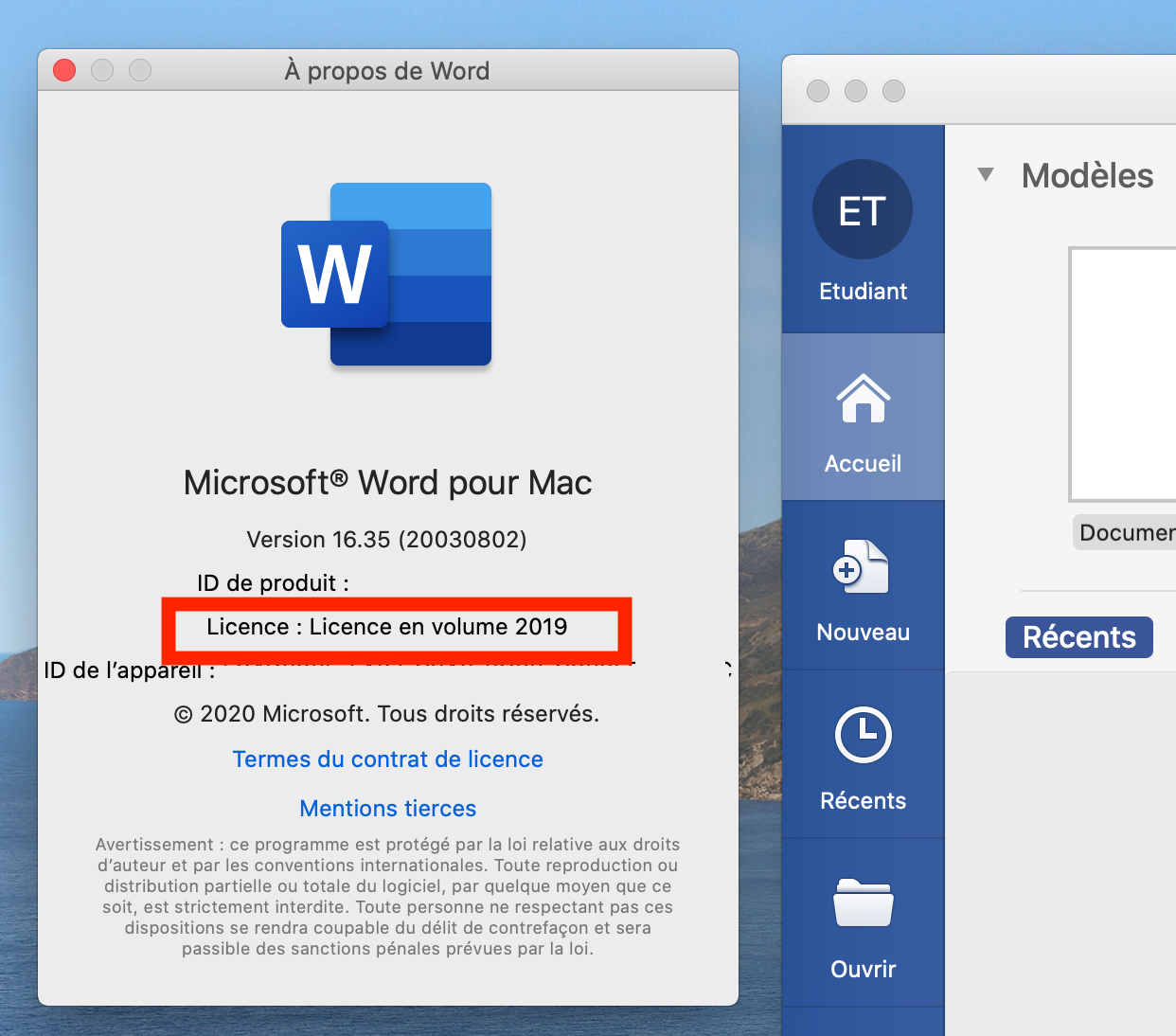Click the Nouveau new document icon
Viewport: 1176px width, 1036px height.
click(x=863, y=567)
